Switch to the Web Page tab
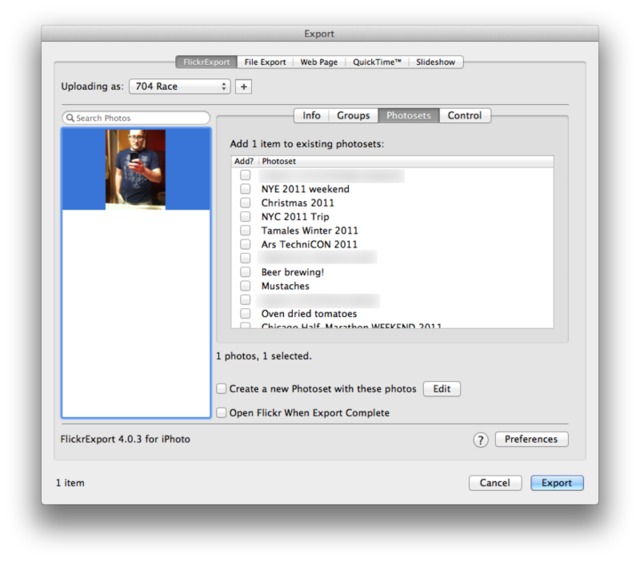The height and width of the screenshot is (562, 640). coord(319,62)
